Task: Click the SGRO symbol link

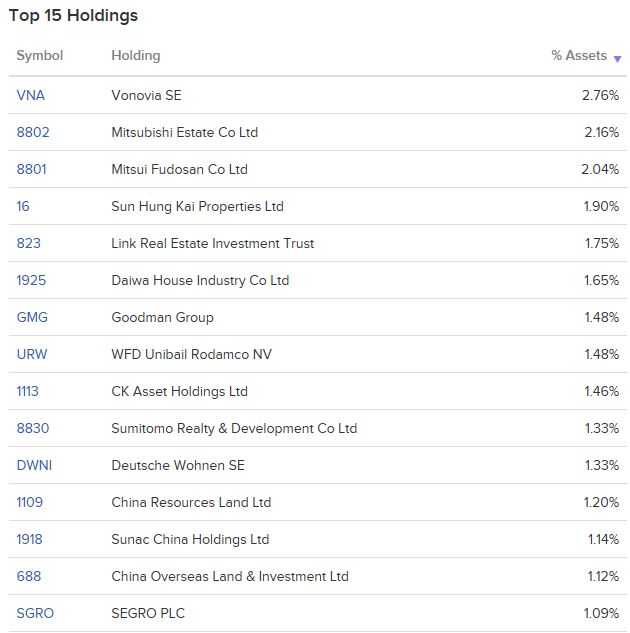Action: click(35, 613)
